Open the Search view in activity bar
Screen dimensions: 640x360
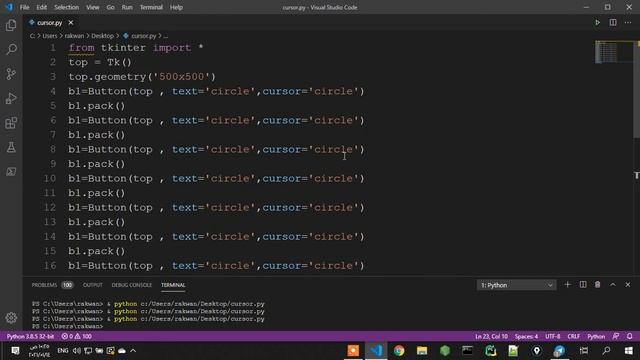click(x=11, y=49)
